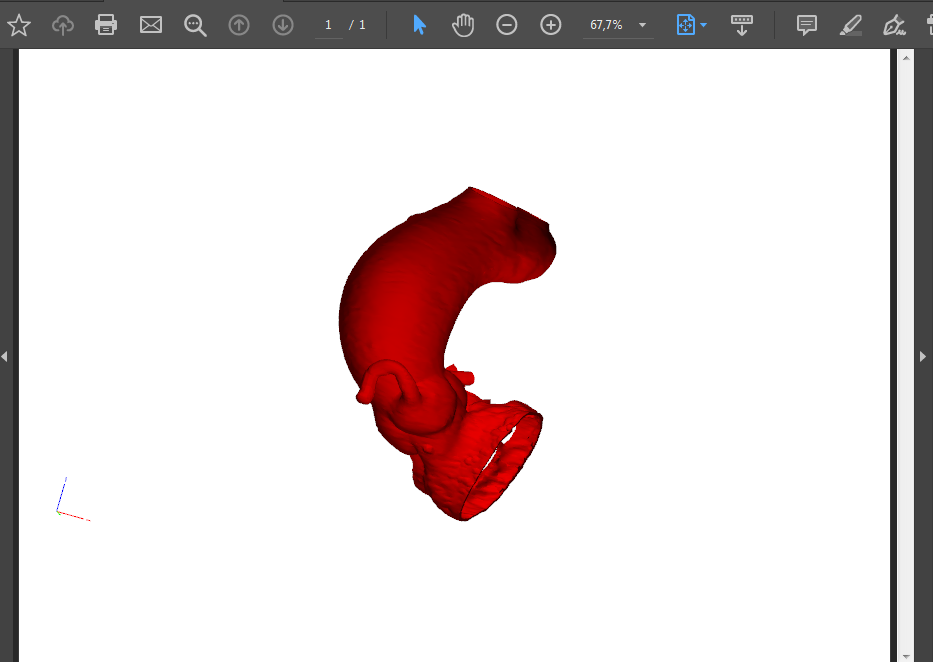Image resolution: width=933 pixels, height=662 pixels.
Task: Click the fit page scrolling mode icon
Action: tap(685, 25)
